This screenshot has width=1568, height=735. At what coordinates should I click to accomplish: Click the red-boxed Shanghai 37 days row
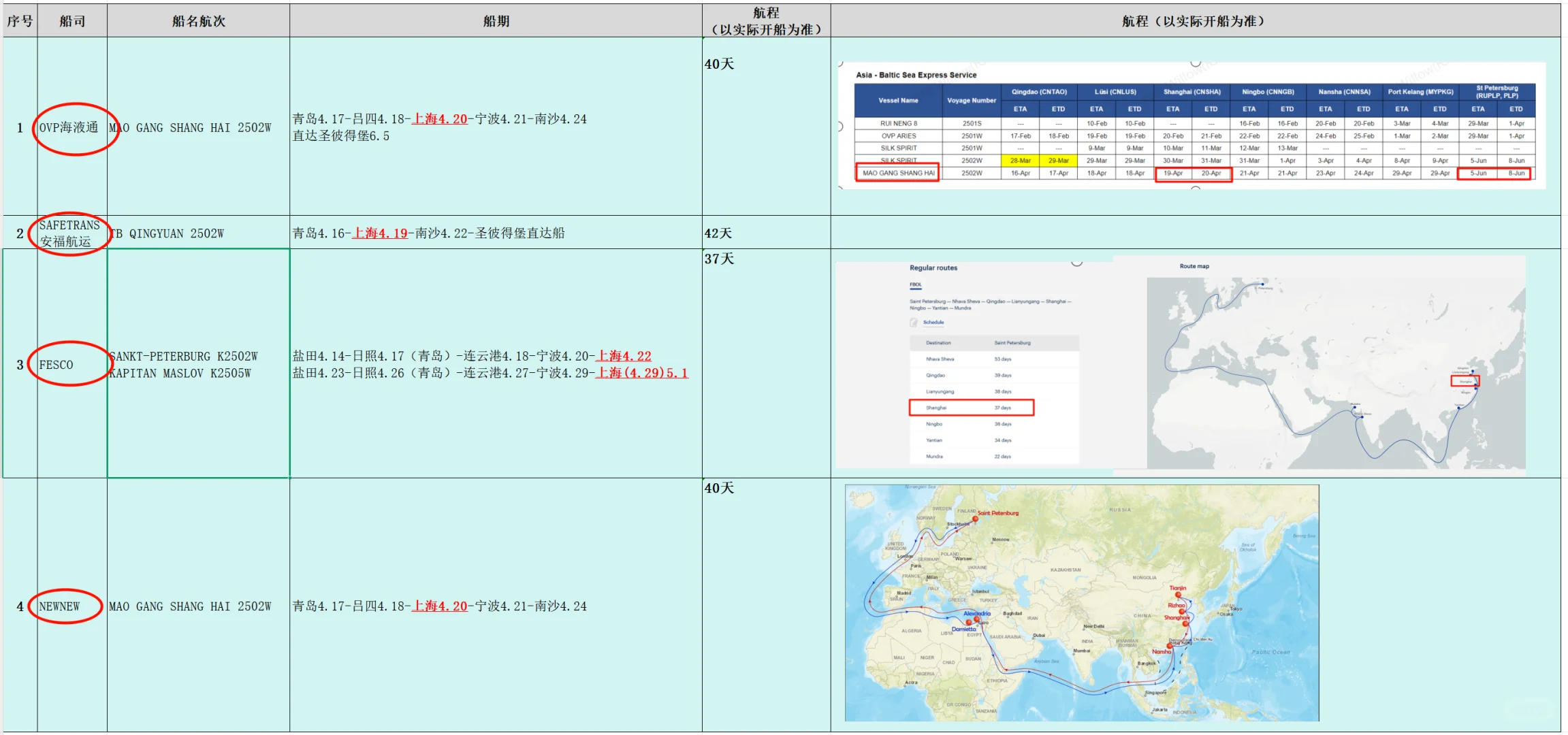[972, 408]
